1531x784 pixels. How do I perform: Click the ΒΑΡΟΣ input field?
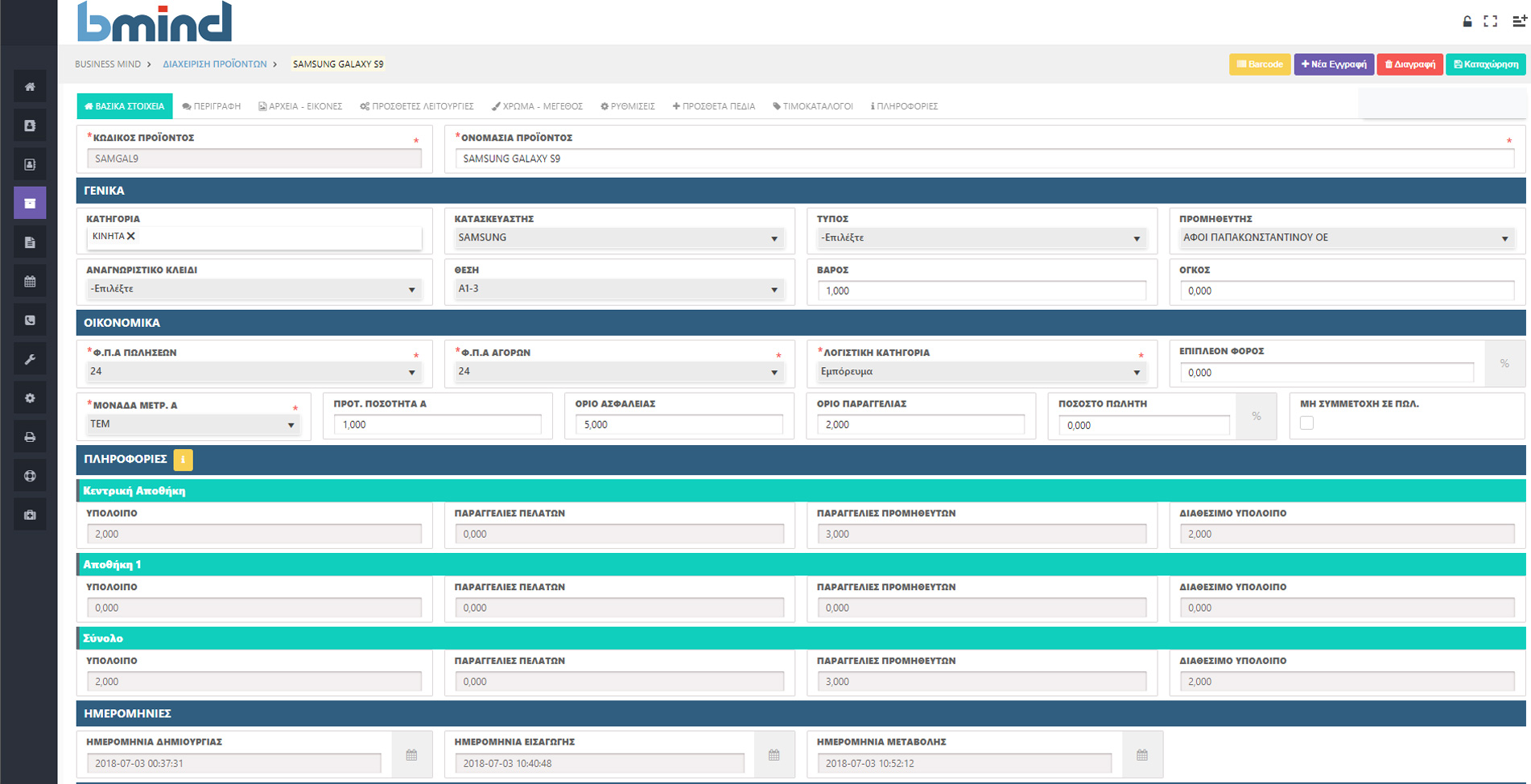click(x=981, y=291)
